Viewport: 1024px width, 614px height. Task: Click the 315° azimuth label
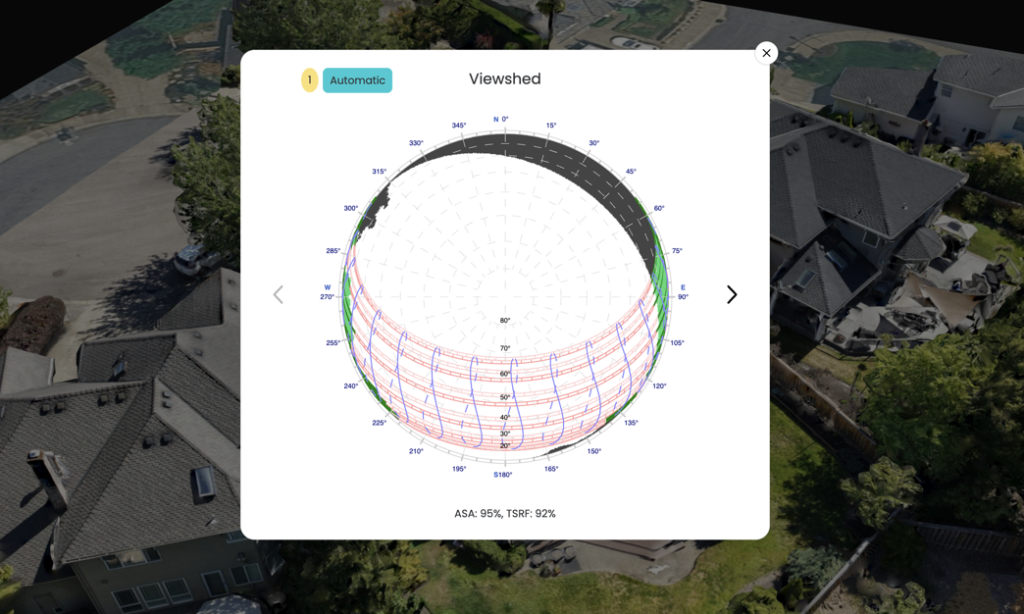pos(380,172)
